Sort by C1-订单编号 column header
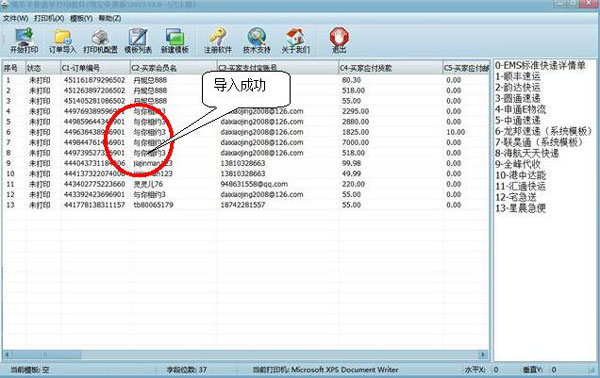Image resolution: width=600 pixels, height=378 pixels. coord(95,68)
